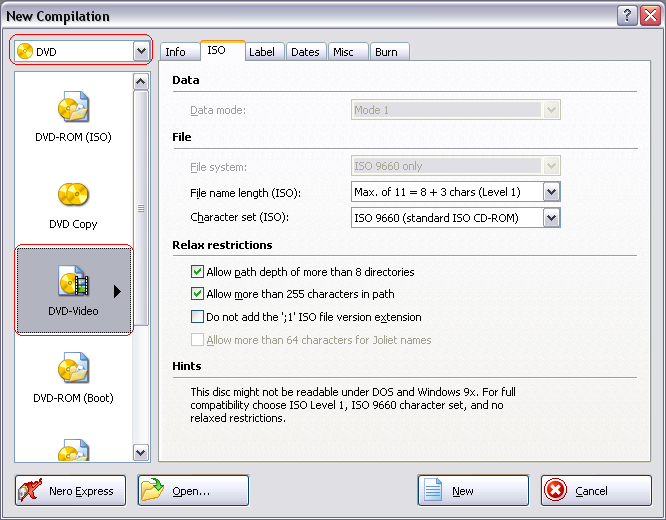Choose the DVD Copy disc icon
Image resolution: width=666 pixels, height=520 pixels.
(73, 196)
